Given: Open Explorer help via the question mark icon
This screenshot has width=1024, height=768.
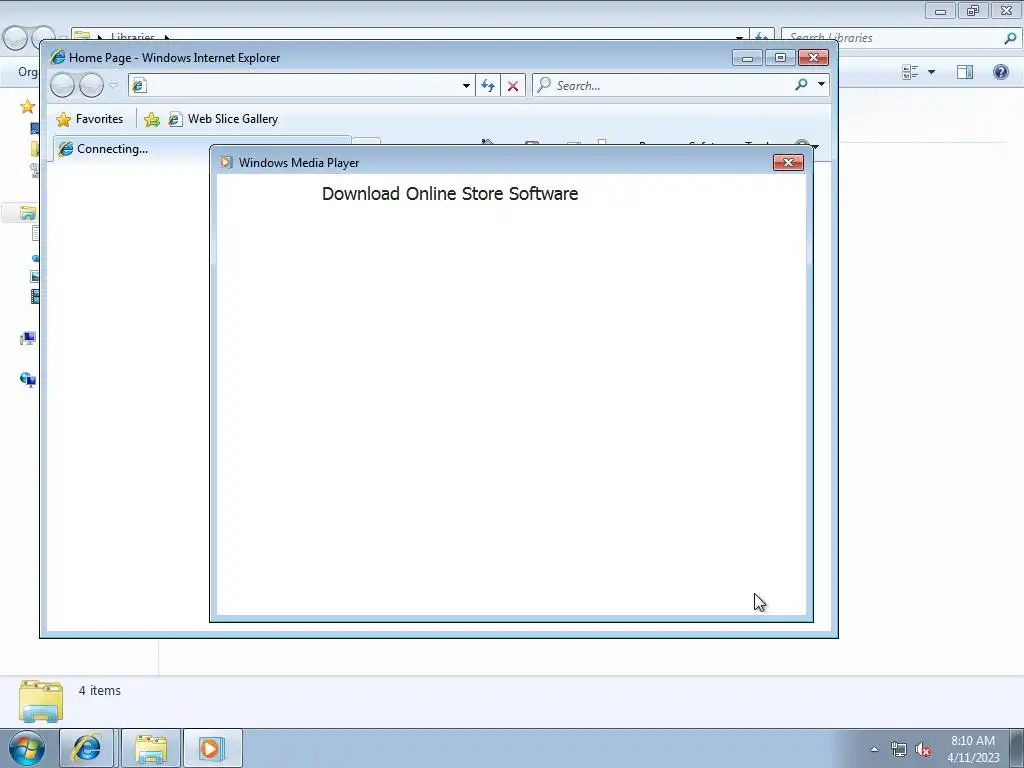Looking at the screenshot, I should pos(1000,72).
